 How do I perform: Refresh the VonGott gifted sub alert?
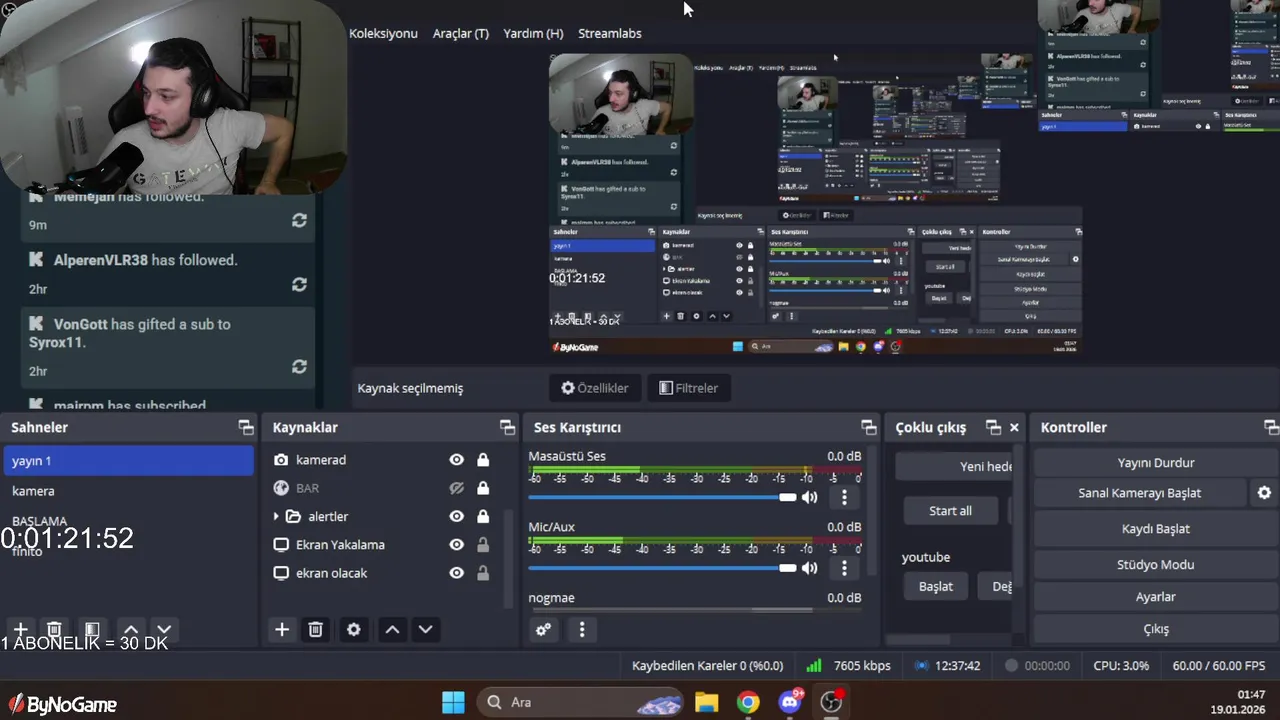point(299,367)
